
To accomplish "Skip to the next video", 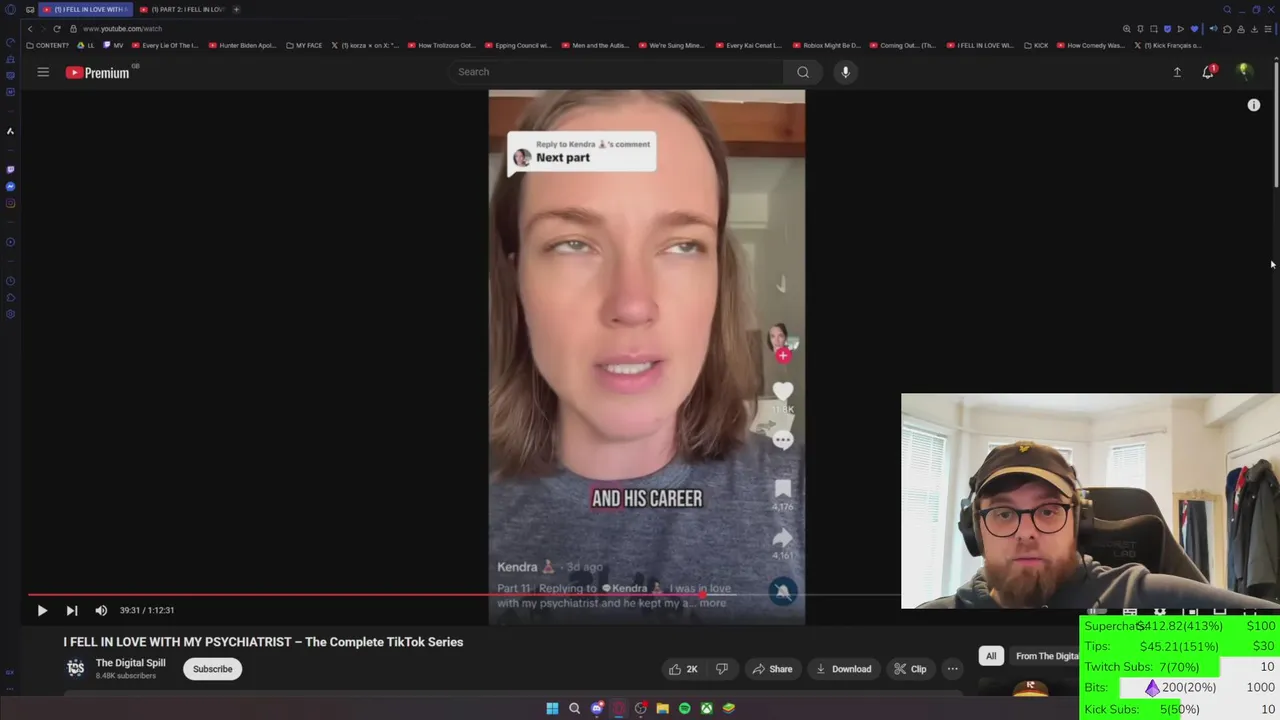I will (72, 610).
